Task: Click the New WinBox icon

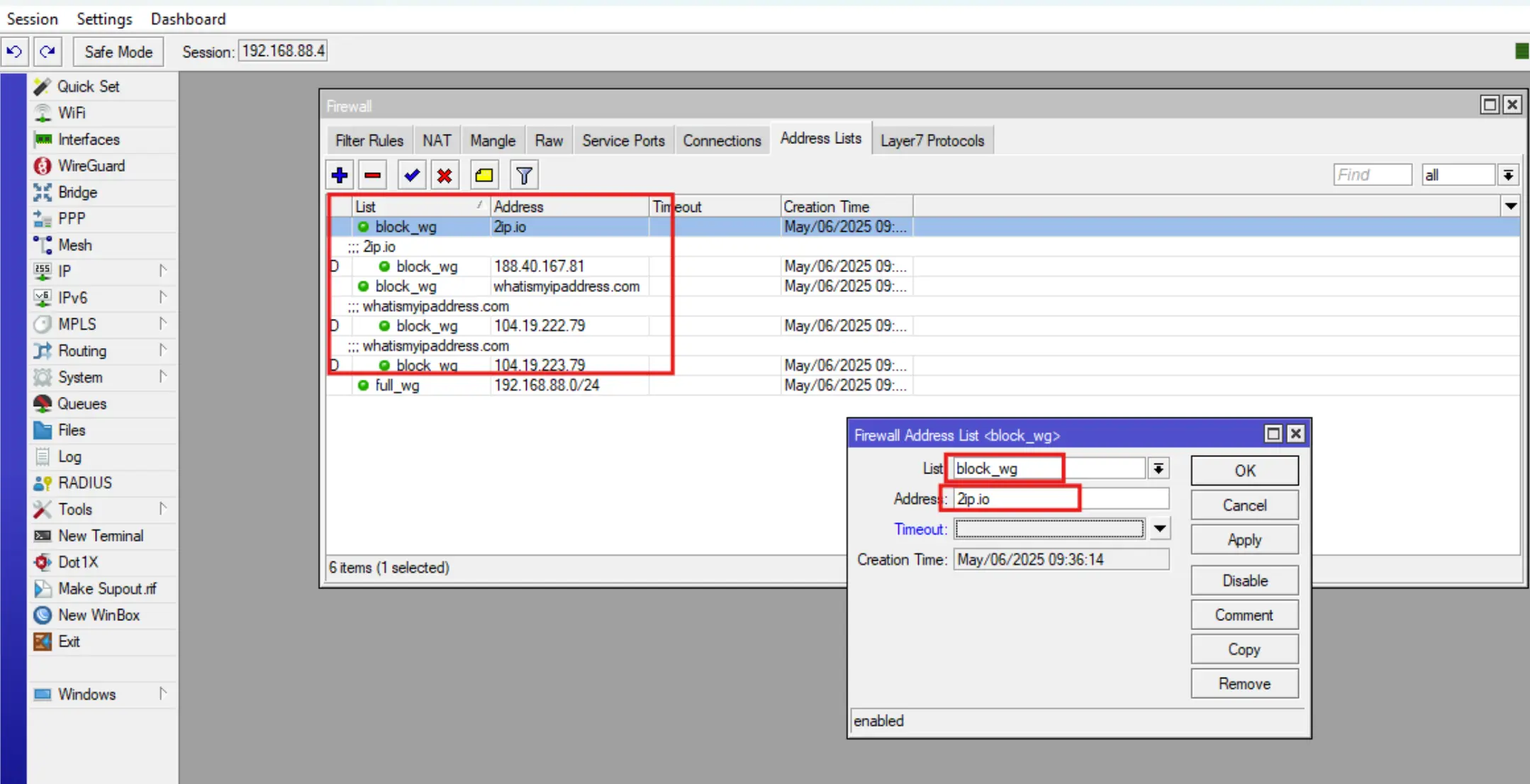Action: pos(43,615)
